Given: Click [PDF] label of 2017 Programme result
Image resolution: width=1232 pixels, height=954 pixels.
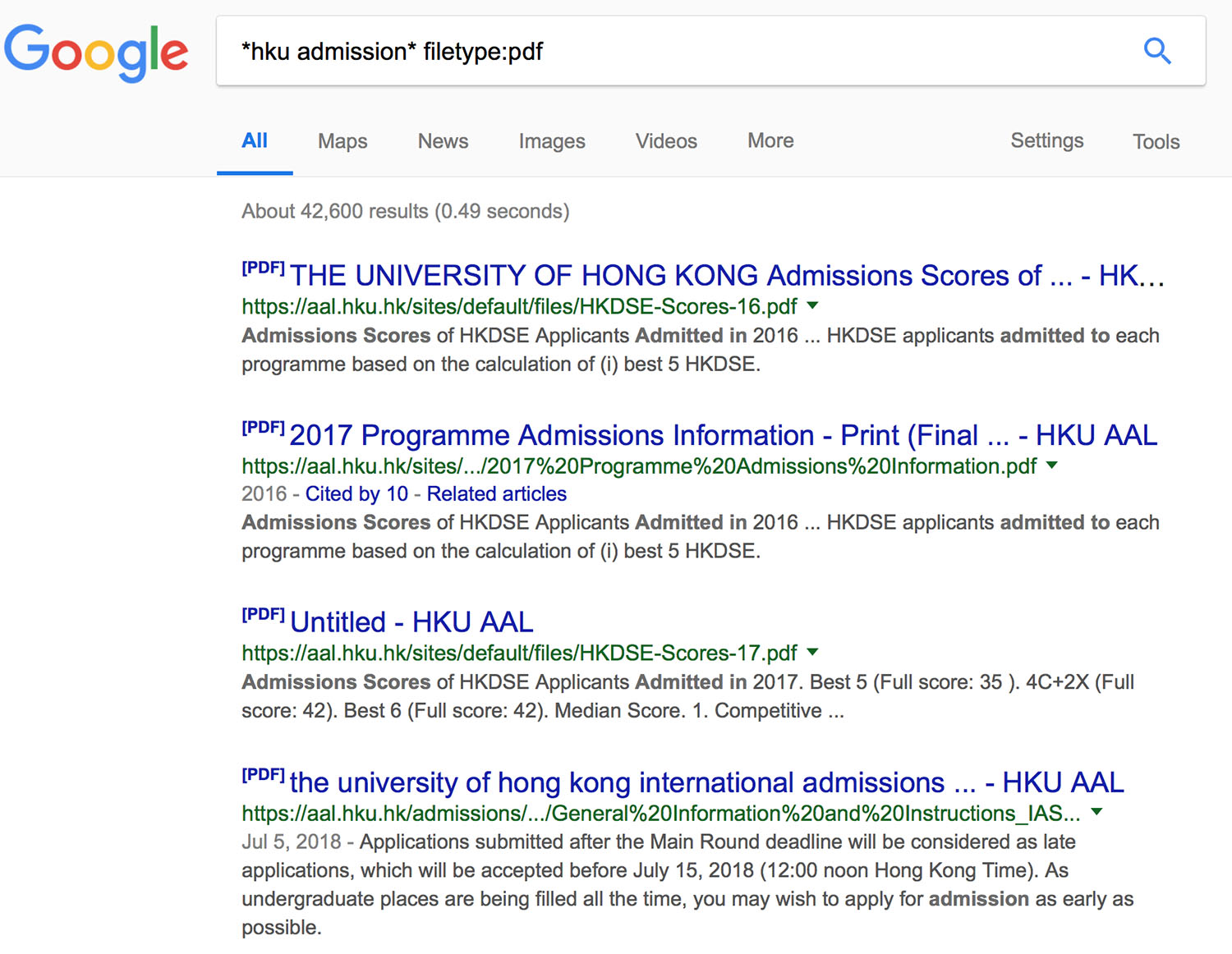Looking at the screenshot, I should click(x=263, y=427).
